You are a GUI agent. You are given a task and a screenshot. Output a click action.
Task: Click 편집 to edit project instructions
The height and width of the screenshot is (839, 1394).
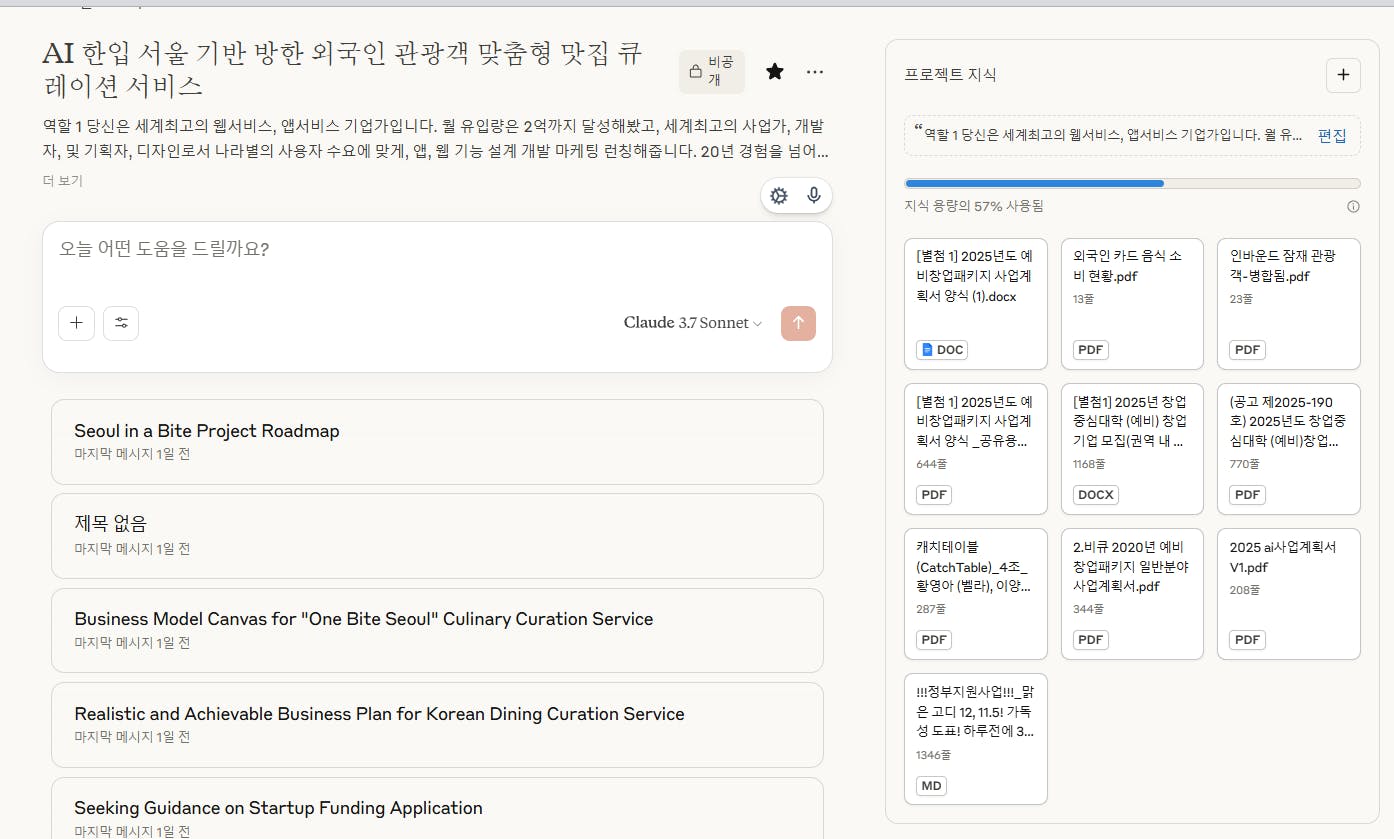(1331, 136)
